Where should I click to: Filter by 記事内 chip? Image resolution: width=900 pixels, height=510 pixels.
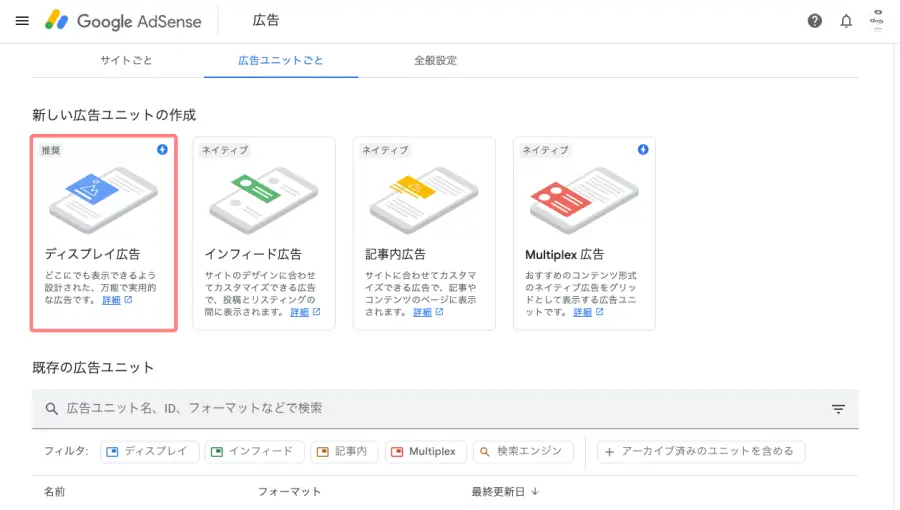click(x=344, y=451)
